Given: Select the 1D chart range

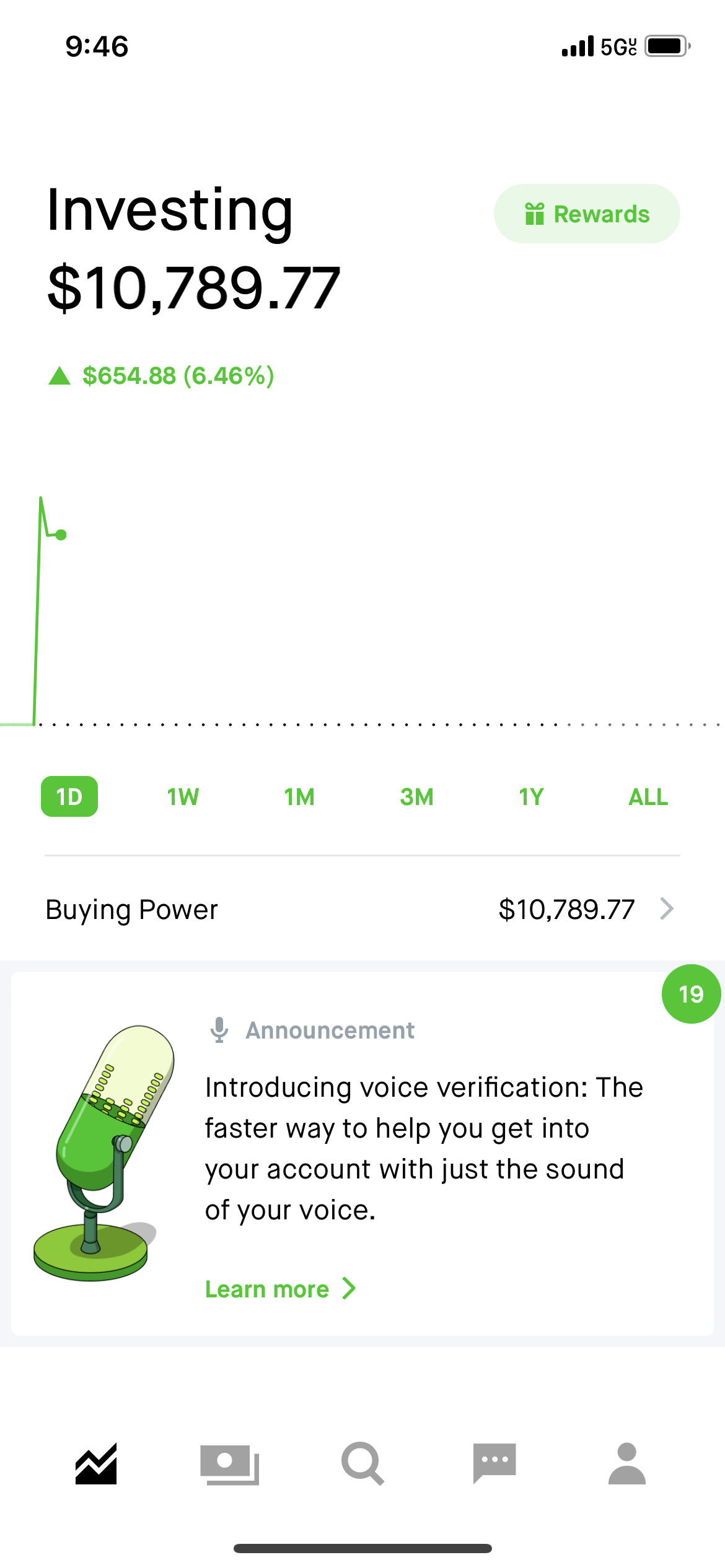Looking at the screenshot, I should [69, 796].
